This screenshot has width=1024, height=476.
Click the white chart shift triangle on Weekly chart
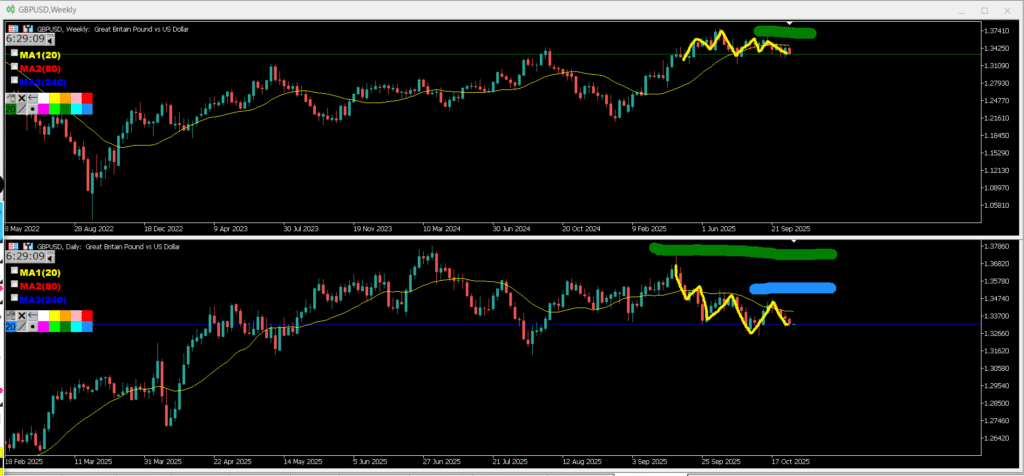click(x=790, y=22)
